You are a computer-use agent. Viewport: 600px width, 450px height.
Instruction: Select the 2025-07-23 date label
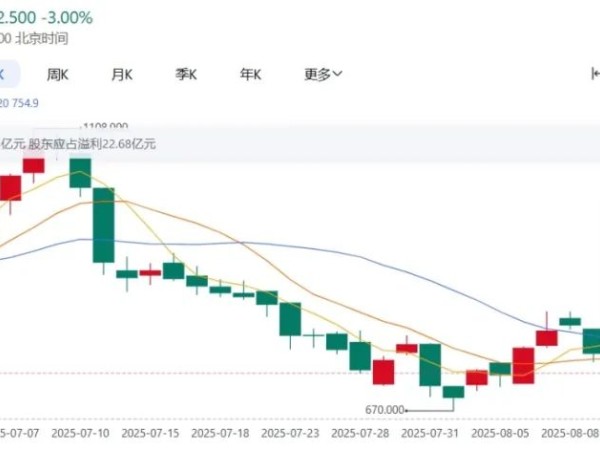[x=290, y=433]
